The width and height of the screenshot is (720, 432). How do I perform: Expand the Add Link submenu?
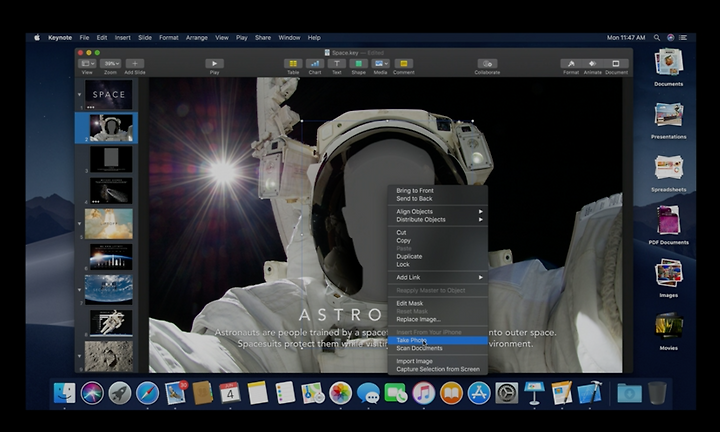pyautogui.click(x=438, y=277)
